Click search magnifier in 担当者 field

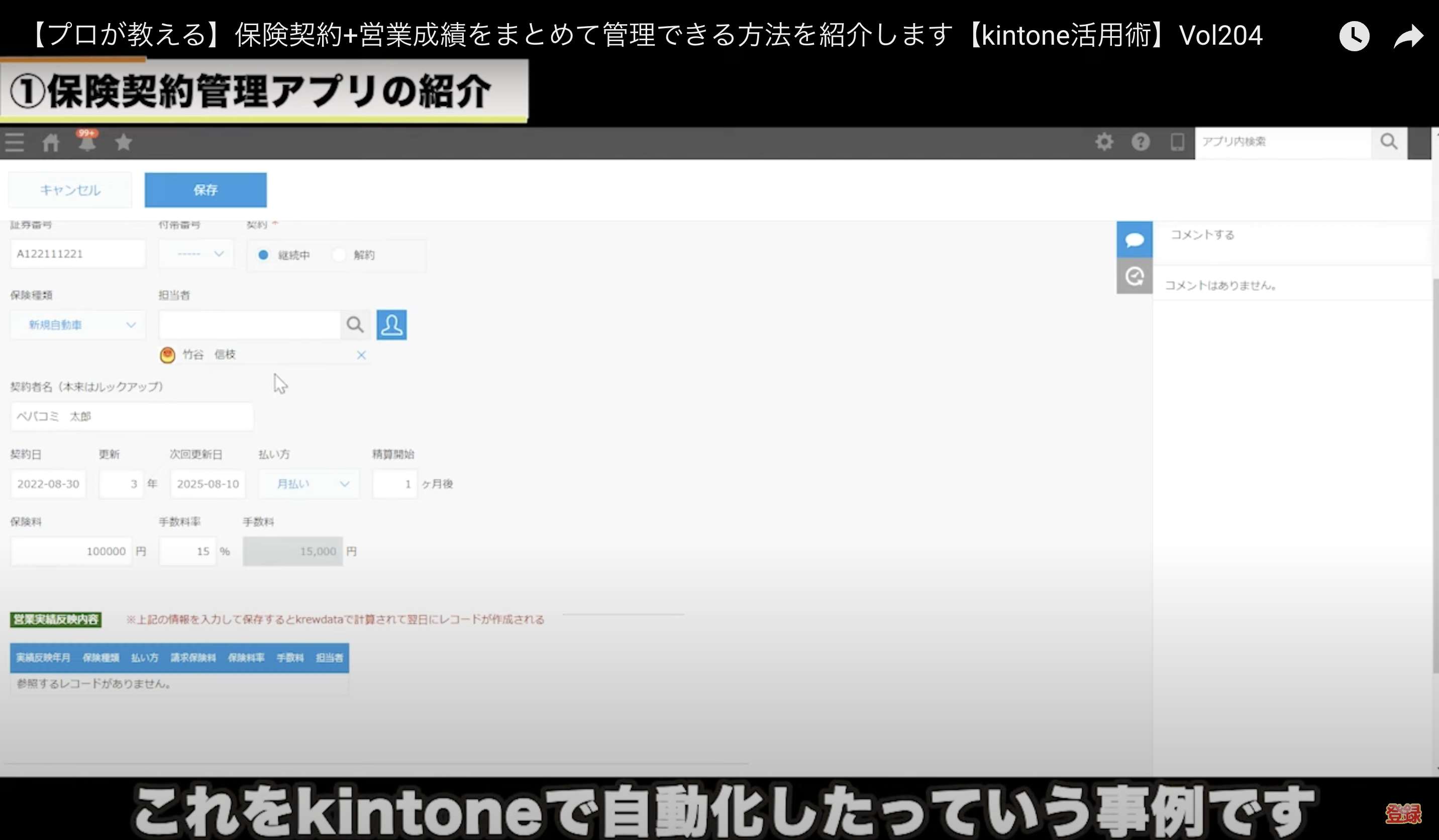pos(355,325)
